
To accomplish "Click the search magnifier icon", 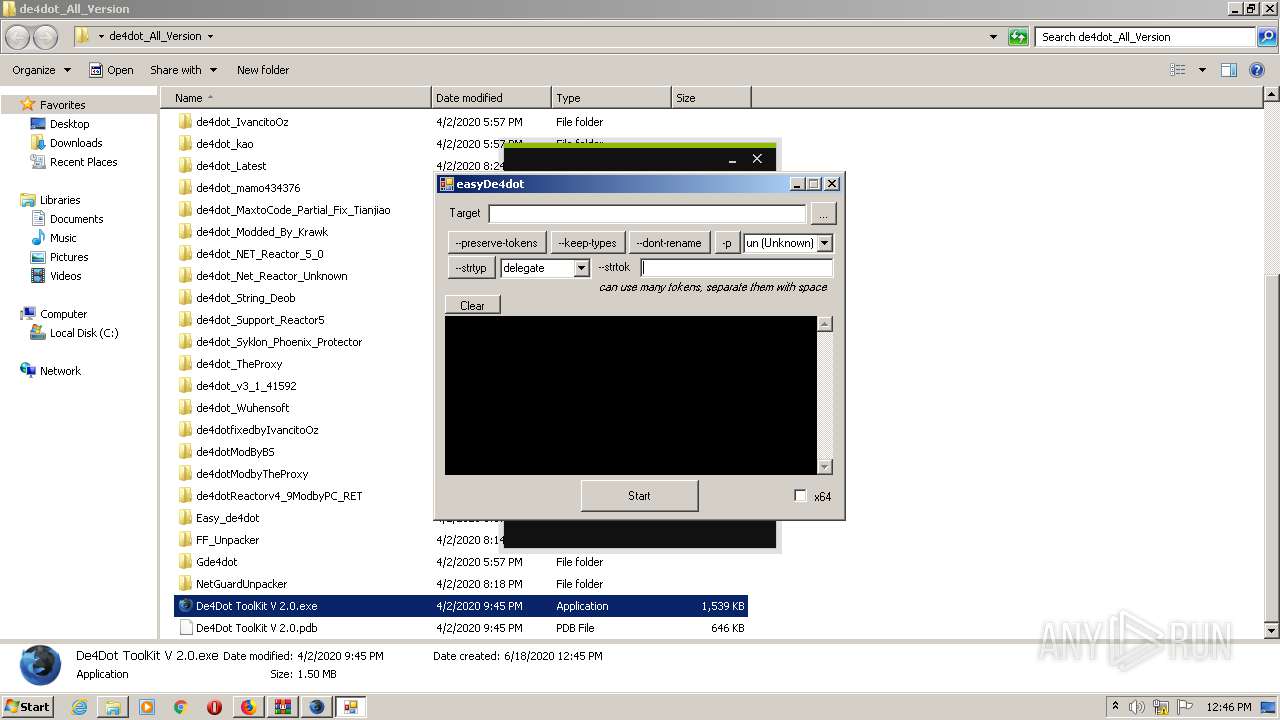I will [x=1267, y=37].
